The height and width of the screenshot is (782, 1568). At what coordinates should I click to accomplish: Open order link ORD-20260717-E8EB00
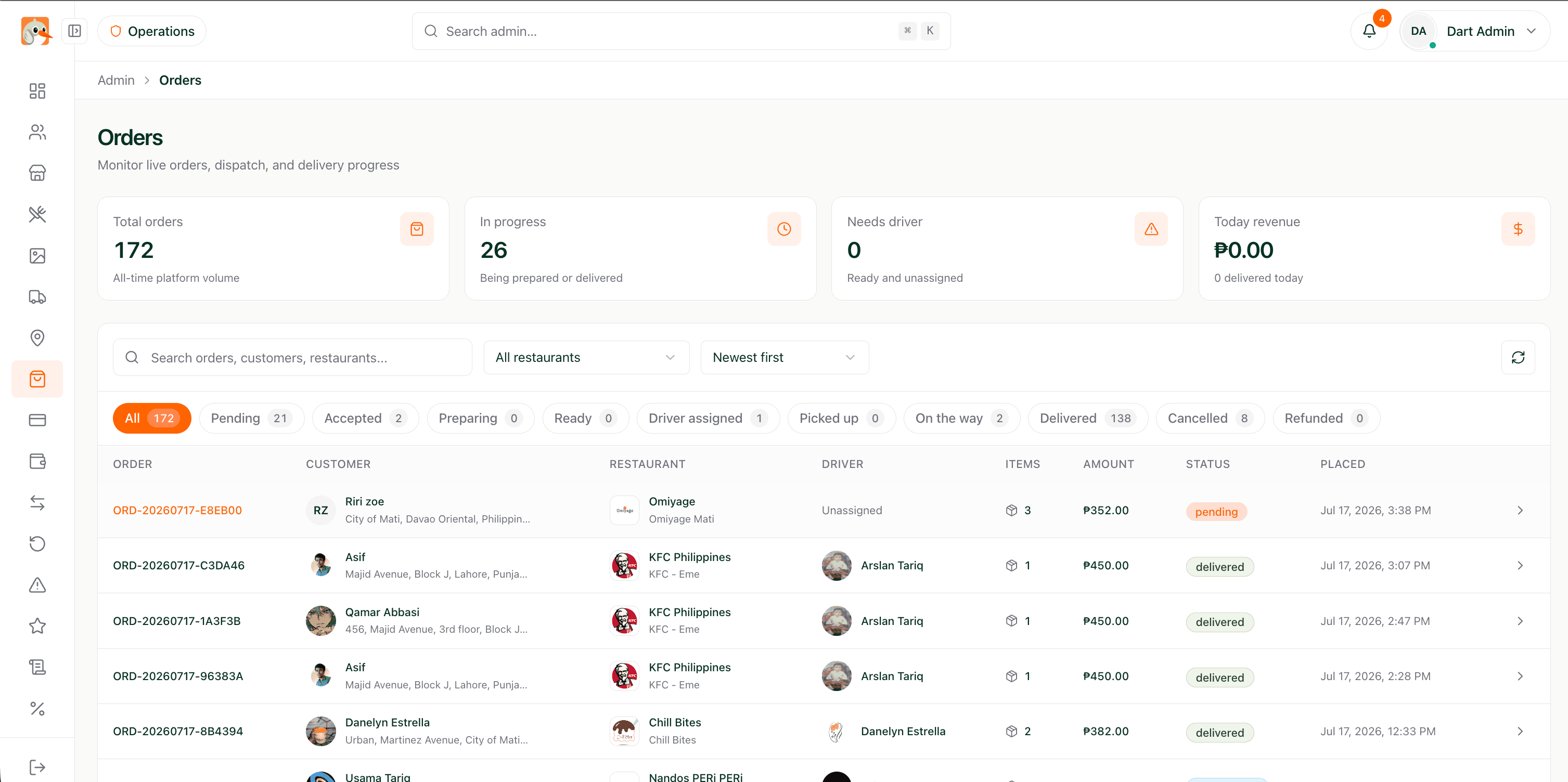(x=177, y=511)
